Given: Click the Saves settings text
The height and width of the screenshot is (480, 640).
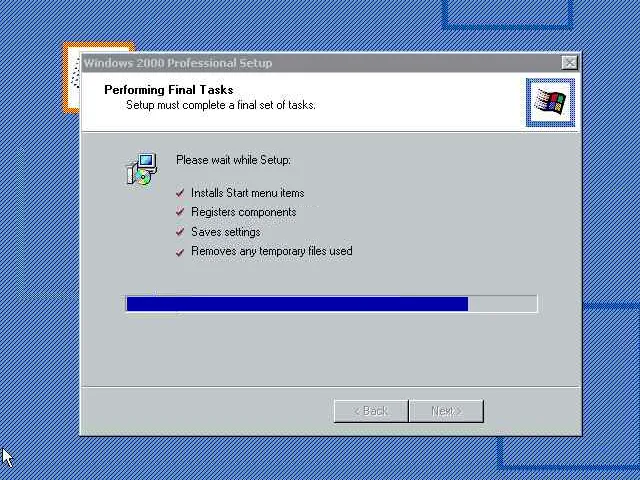Looking at the screenshot, I should click(x=226, y=232).
